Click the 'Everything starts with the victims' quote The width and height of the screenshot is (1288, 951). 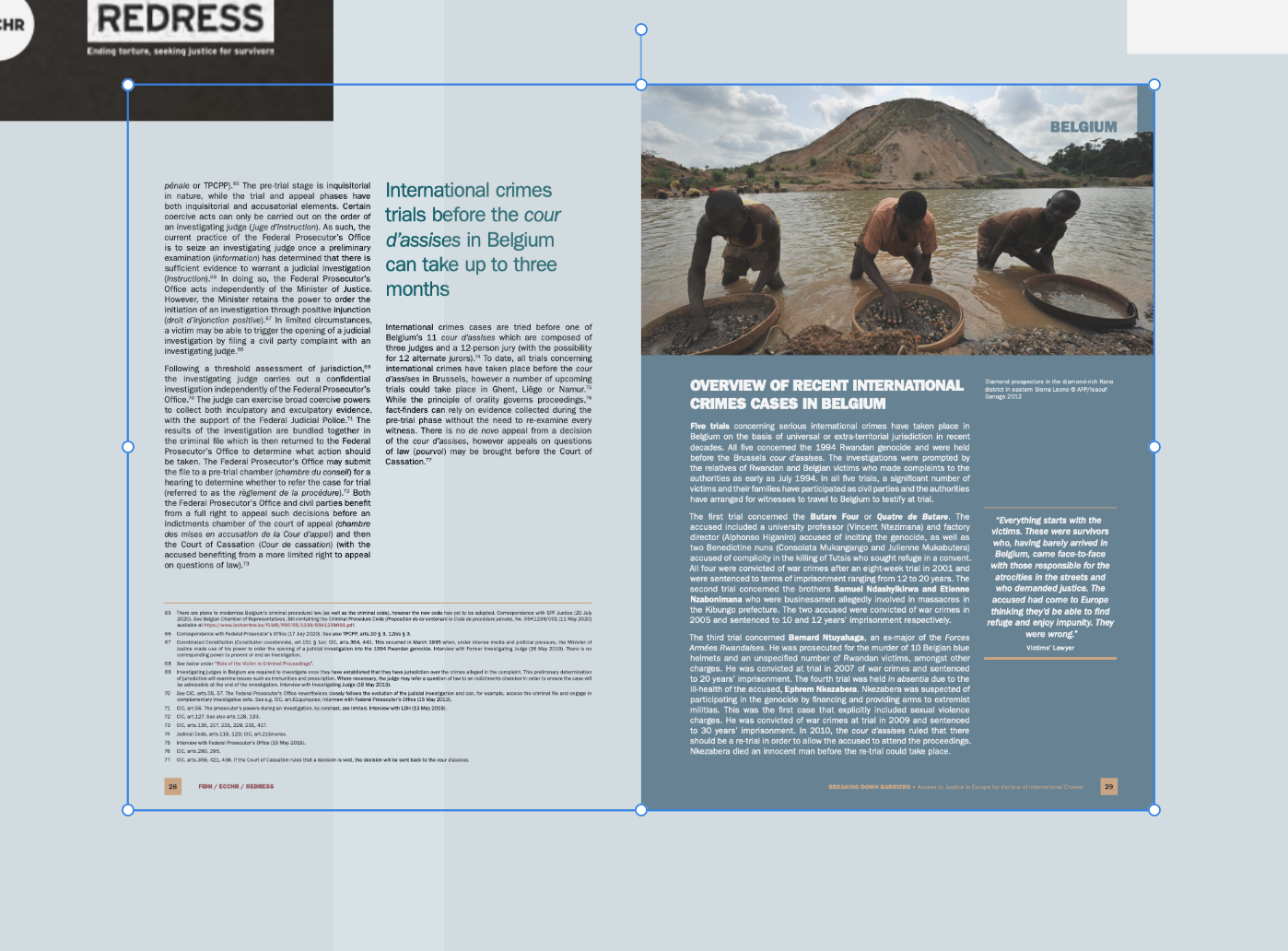click(x=1050, y=577)
